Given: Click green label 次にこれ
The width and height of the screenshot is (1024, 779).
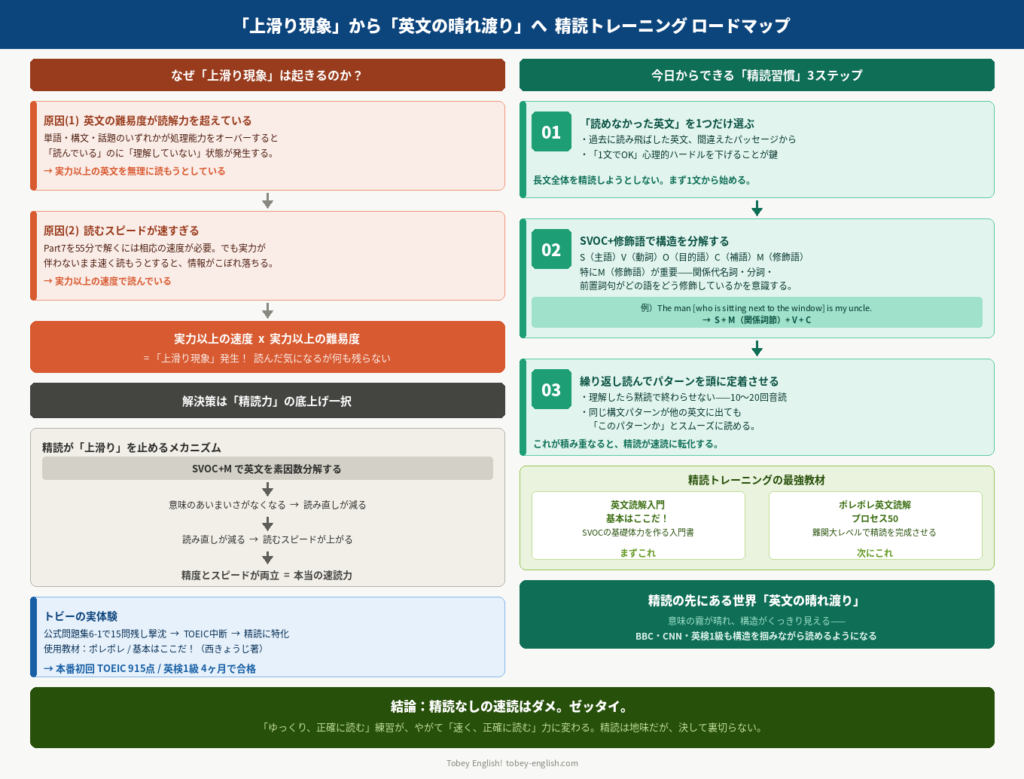Looking at the screenshot, I should (x=875, y=552).
